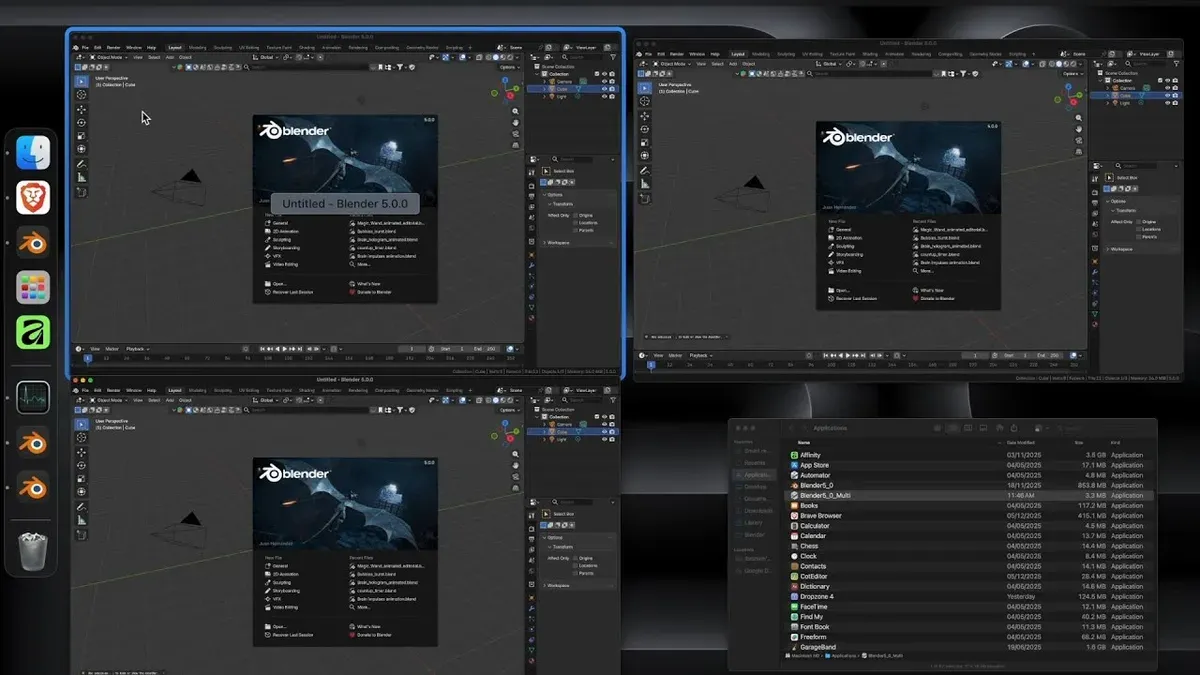Open File menu in top-left Blender window

[86, 47]
